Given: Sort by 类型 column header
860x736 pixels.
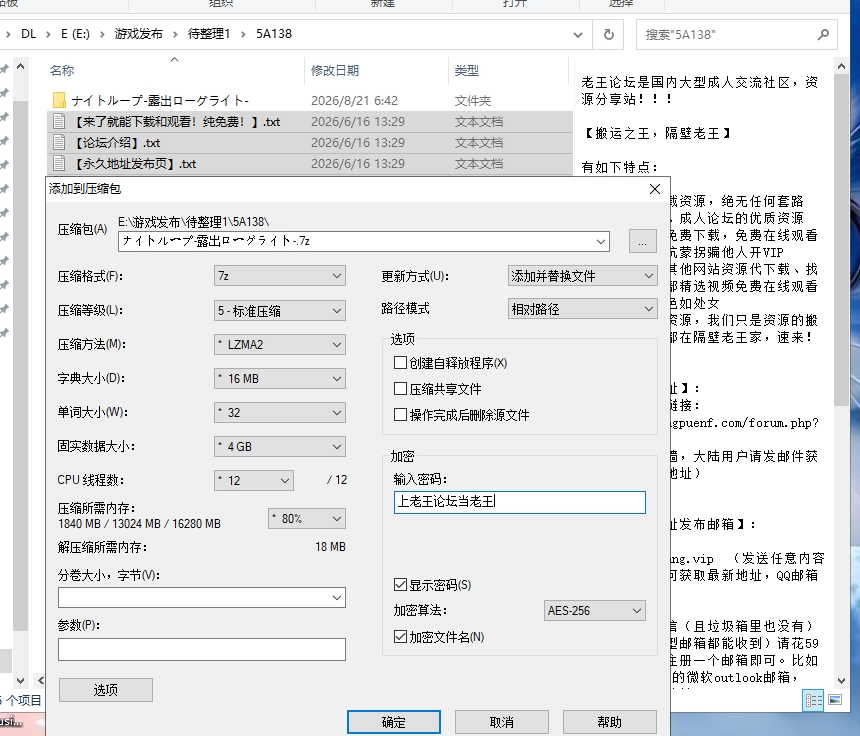Looking at the screenshot, I should point(467,70).
